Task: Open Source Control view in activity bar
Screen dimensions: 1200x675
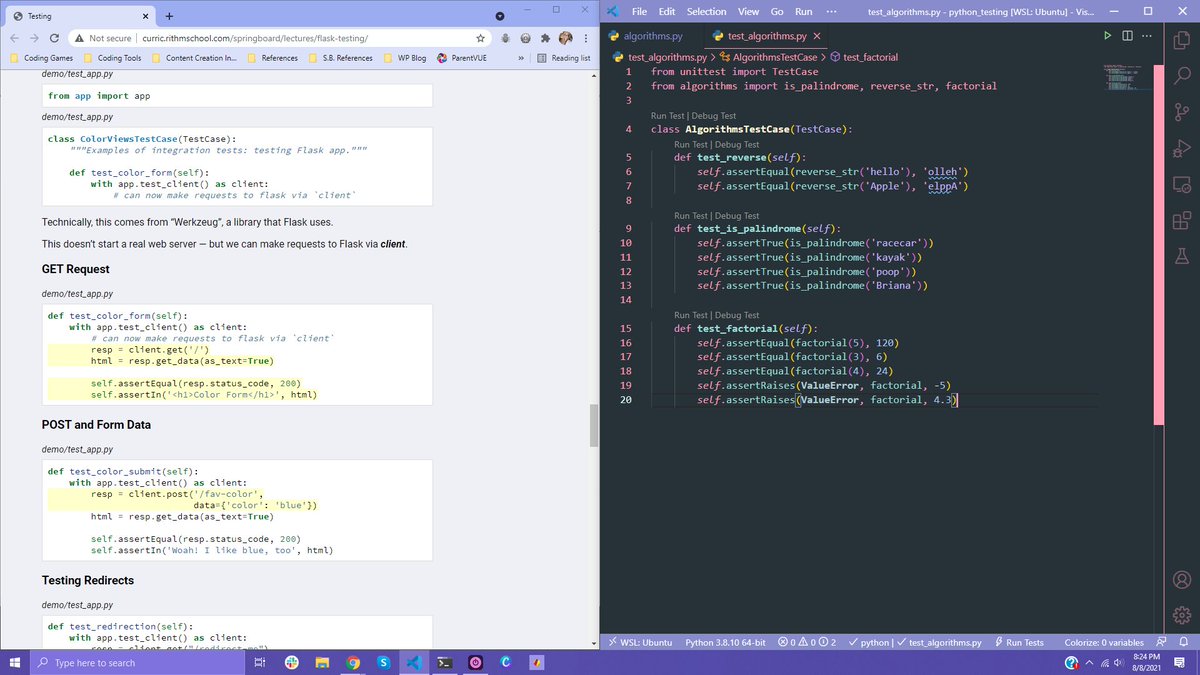Action: pos(1182,112)
